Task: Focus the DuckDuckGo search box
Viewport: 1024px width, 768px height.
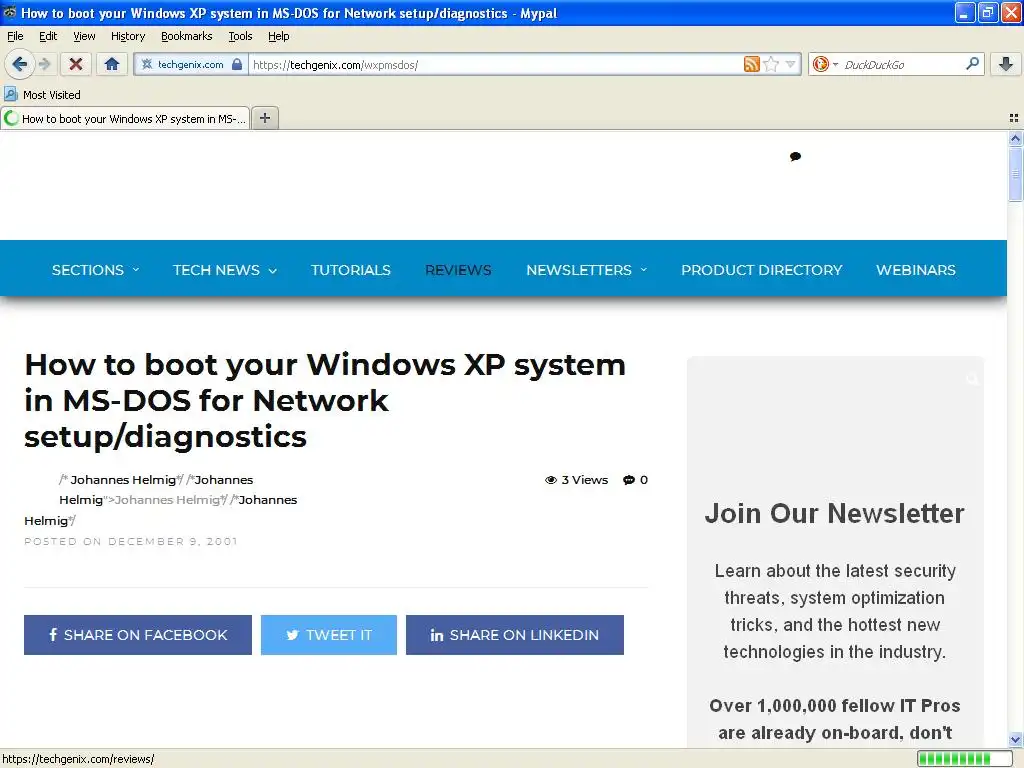Action: 901,64
